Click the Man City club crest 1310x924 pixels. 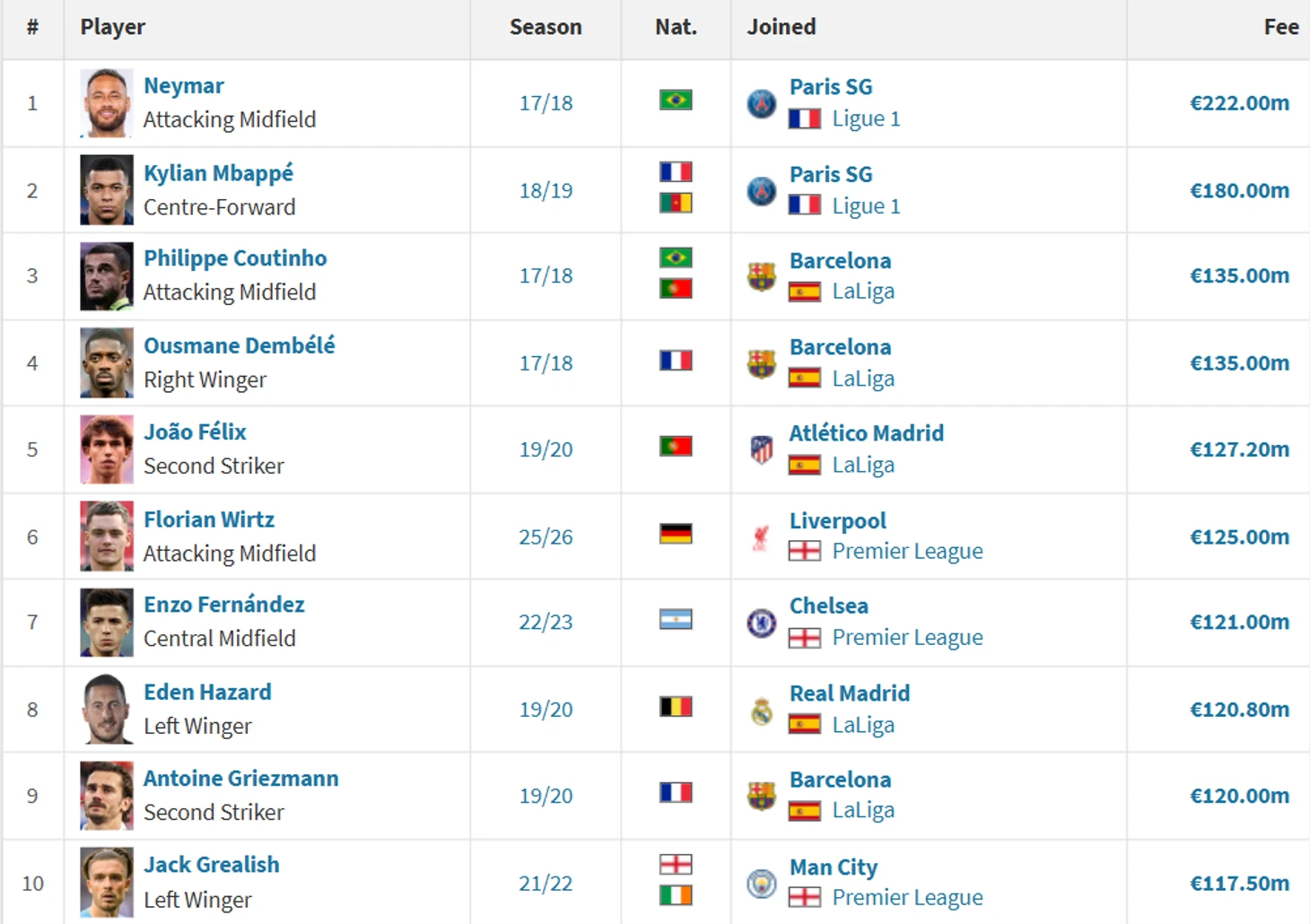tap(762, 884)
